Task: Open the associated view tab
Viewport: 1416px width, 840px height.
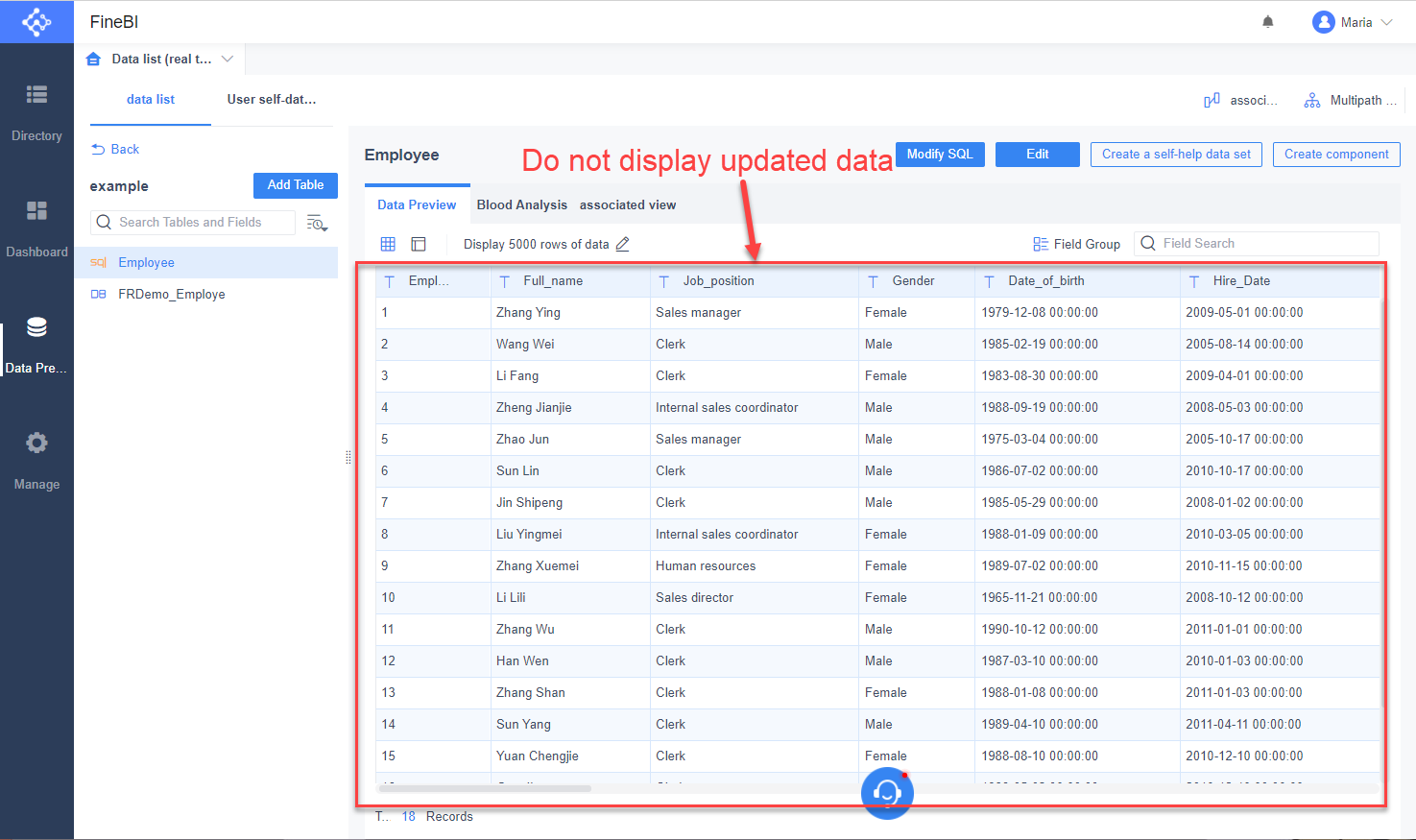Action: [x=628, y=204]
